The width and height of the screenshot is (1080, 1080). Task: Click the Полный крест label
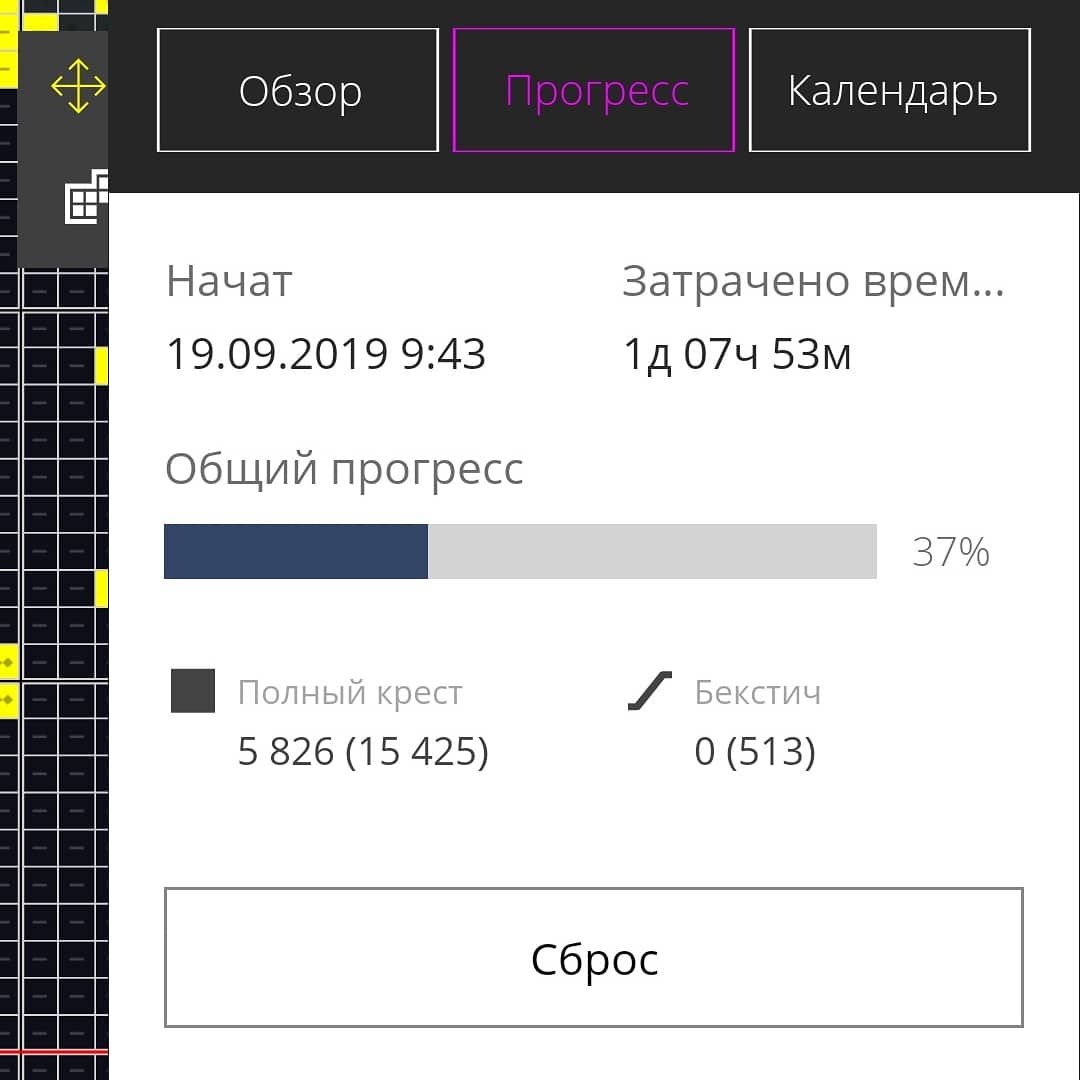click(x=350, y=693)
